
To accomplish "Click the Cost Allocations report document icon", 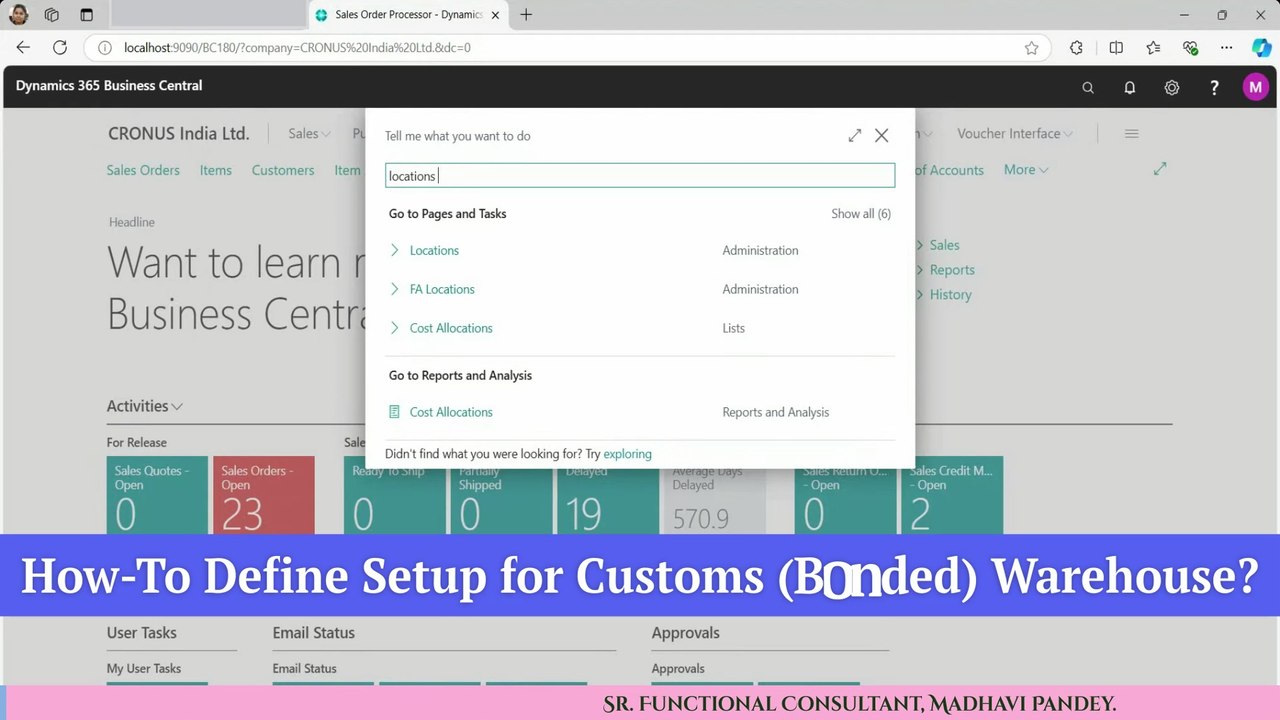I will click(x=394, y=412).
